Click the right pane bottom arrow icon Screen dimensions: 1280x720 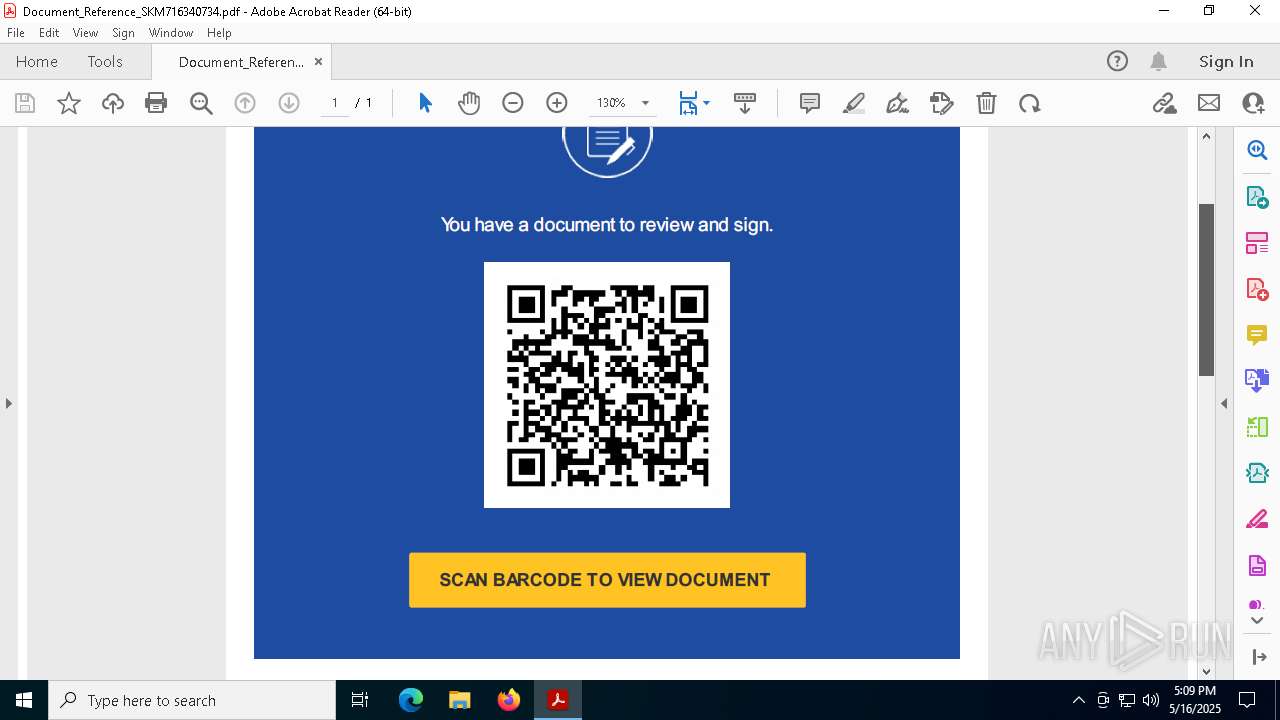(x=1258, y=657)
